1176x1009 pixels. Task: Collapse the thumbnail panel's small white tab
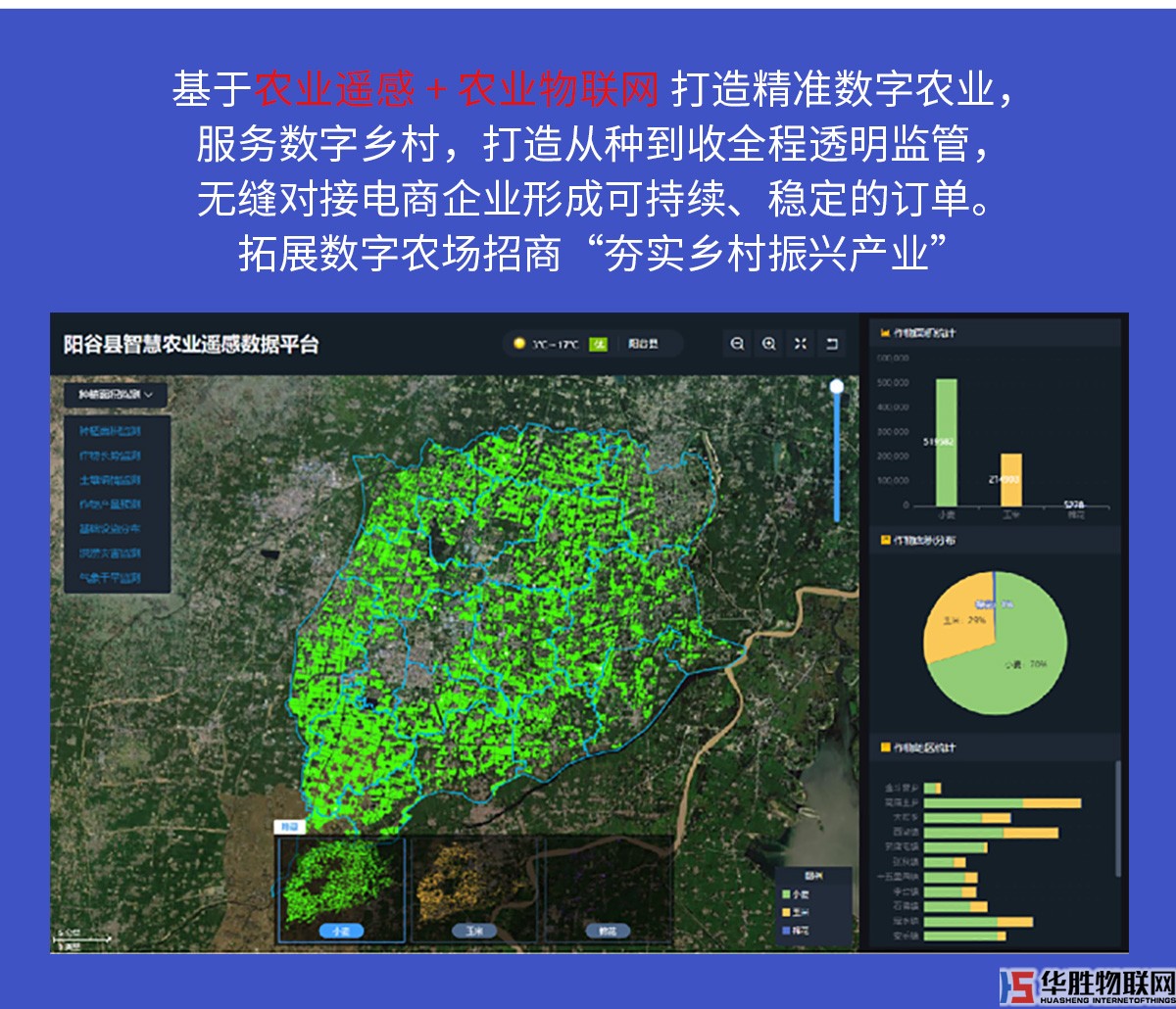click(x=289, y=827)
